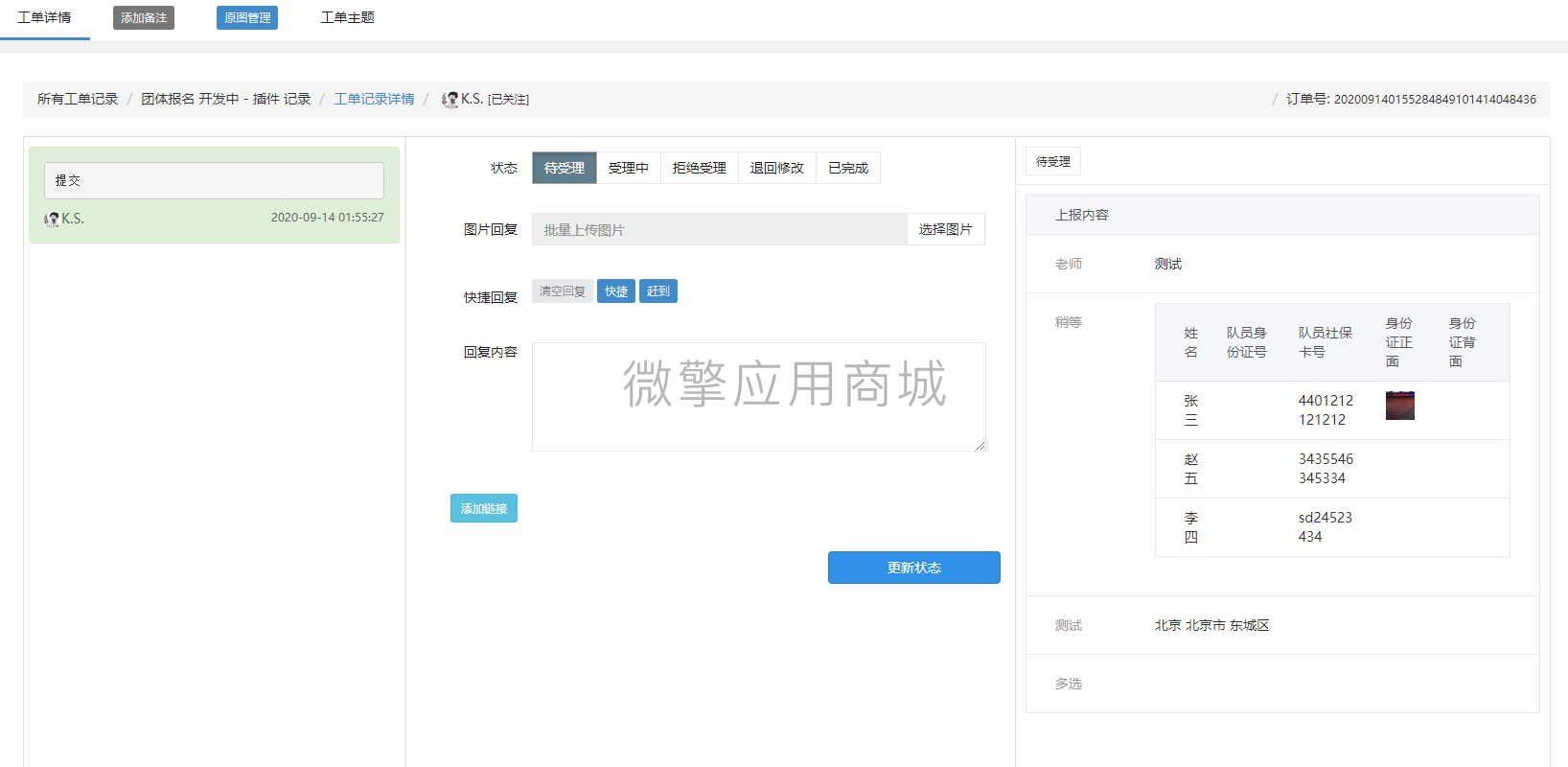Open 张三's ID card front thumbnail
The image size is (1568, 767).
click(1400, 406)
